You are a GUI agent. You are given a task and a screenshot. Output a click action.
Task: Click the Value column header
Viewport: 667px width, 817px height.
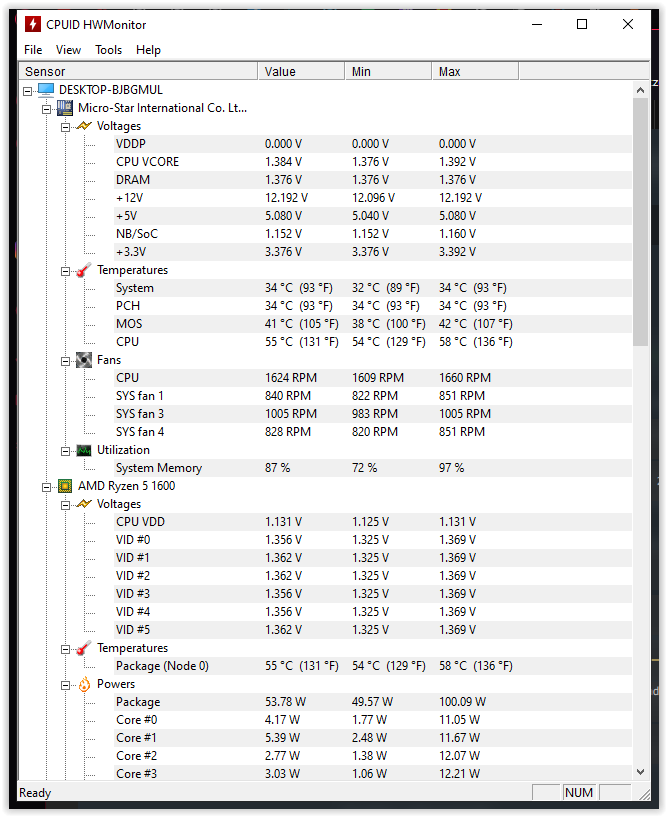(301, 71)
